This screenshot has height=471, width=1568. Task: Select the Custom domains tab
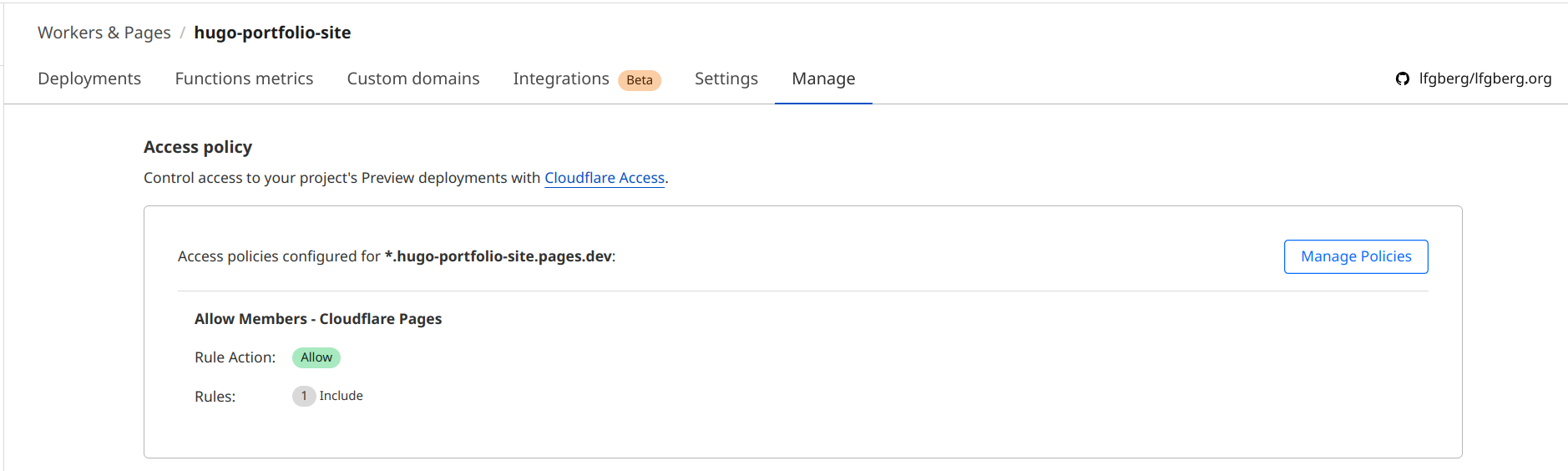(412, 78)
